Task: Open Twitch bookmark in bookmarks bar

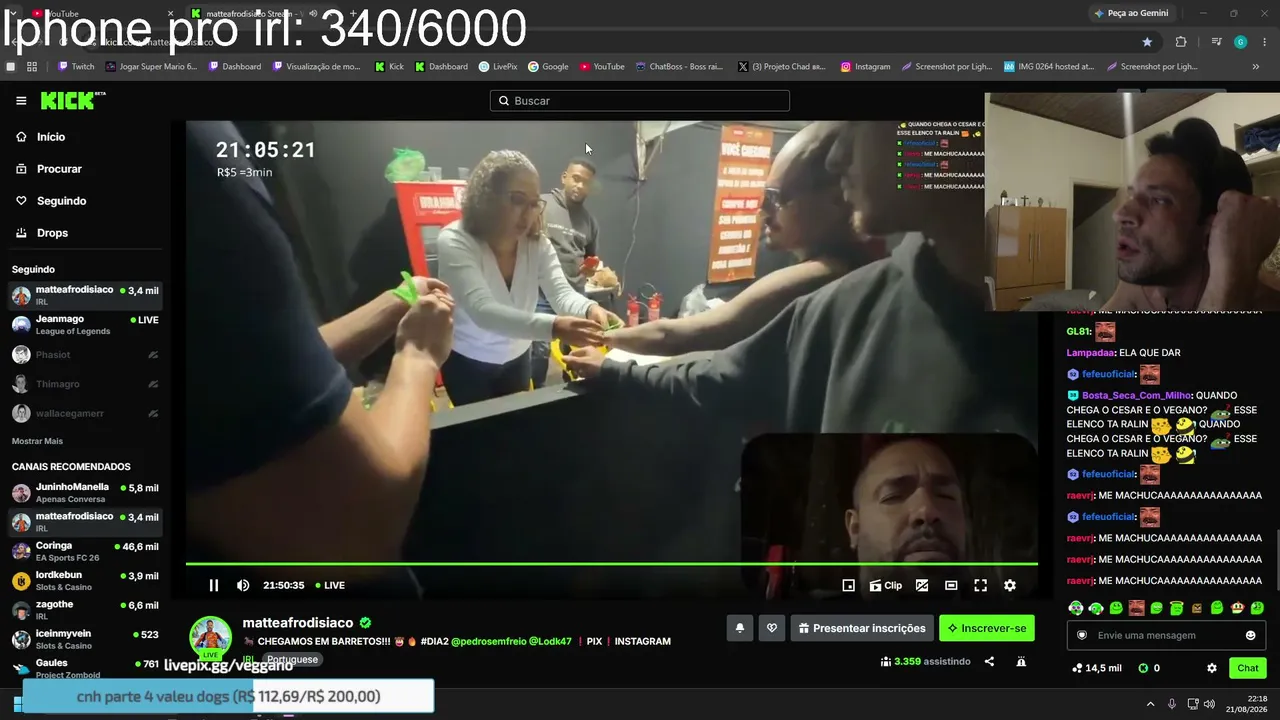Action: [76, 67]
